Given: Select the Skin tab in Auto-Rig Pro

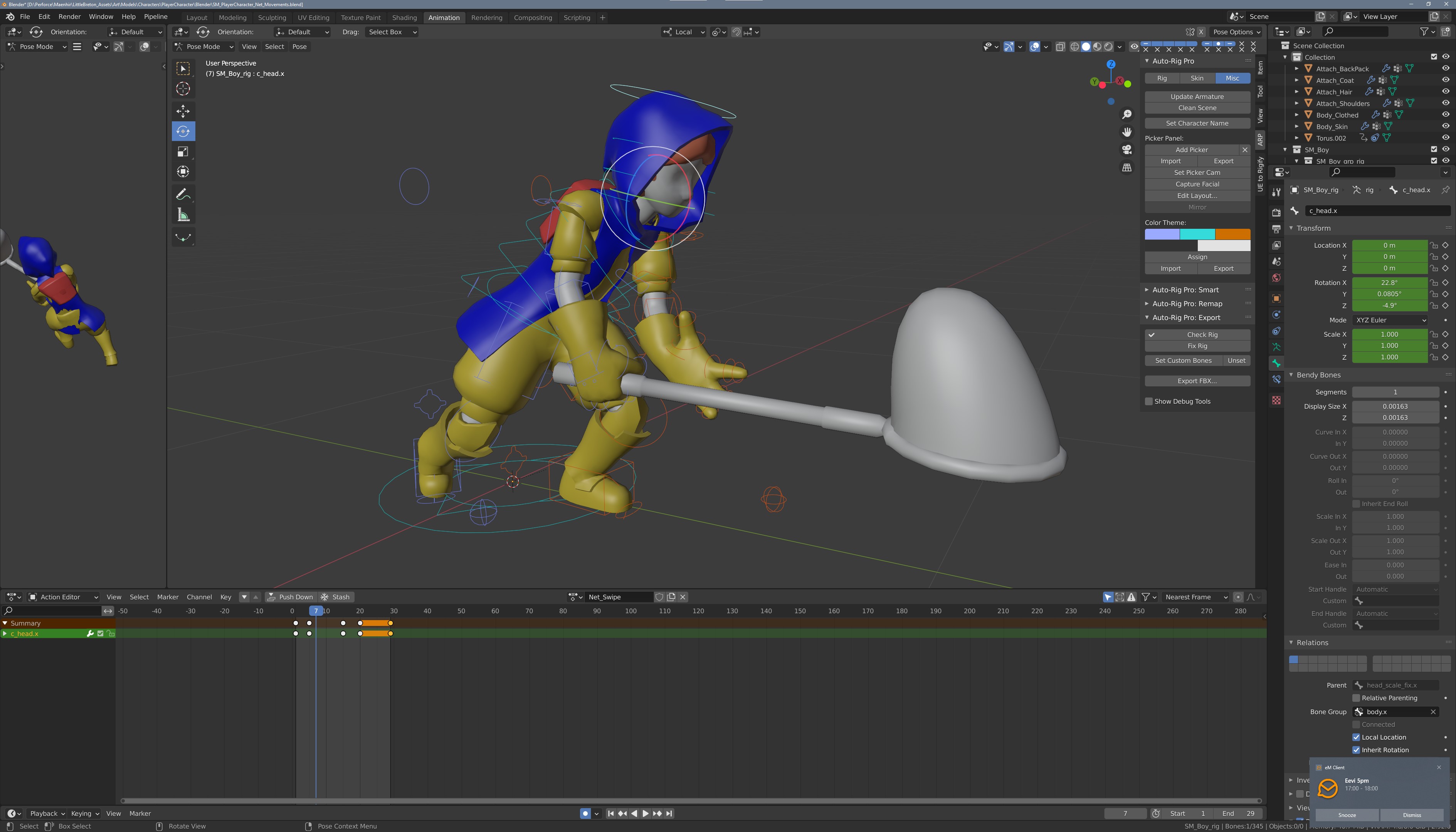Looking at the screenshot, I should click(x=1197, y=78).
